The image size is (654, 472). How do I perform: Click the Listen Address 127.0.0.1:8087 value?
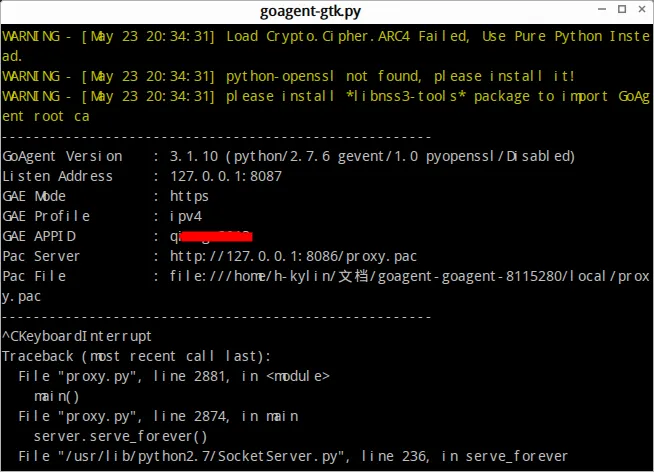coord(226,176)
